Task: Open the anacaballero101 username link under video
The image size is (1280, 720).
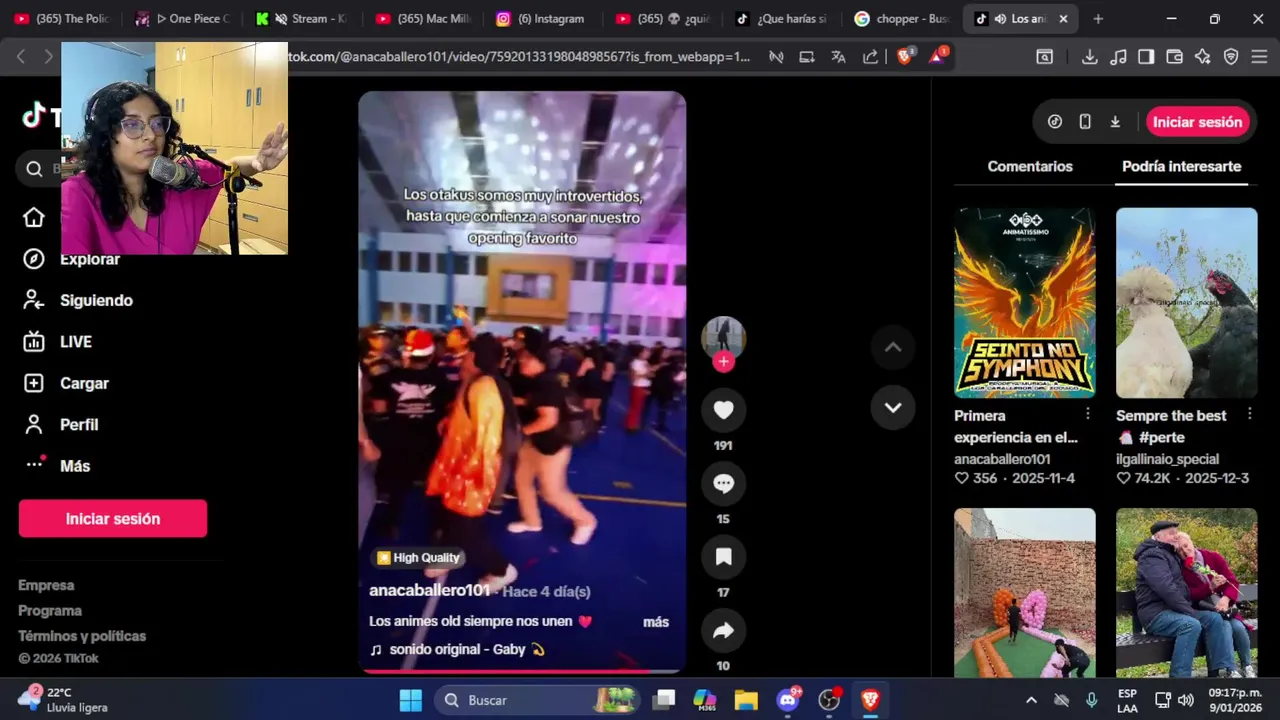Action: coord(429,591)
